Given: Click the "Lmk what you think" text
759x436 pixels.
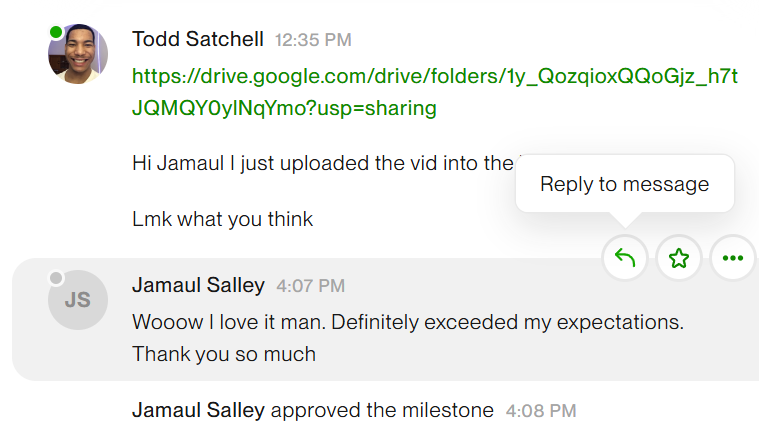Looking at the screenshot, I should tap(222, 219).
